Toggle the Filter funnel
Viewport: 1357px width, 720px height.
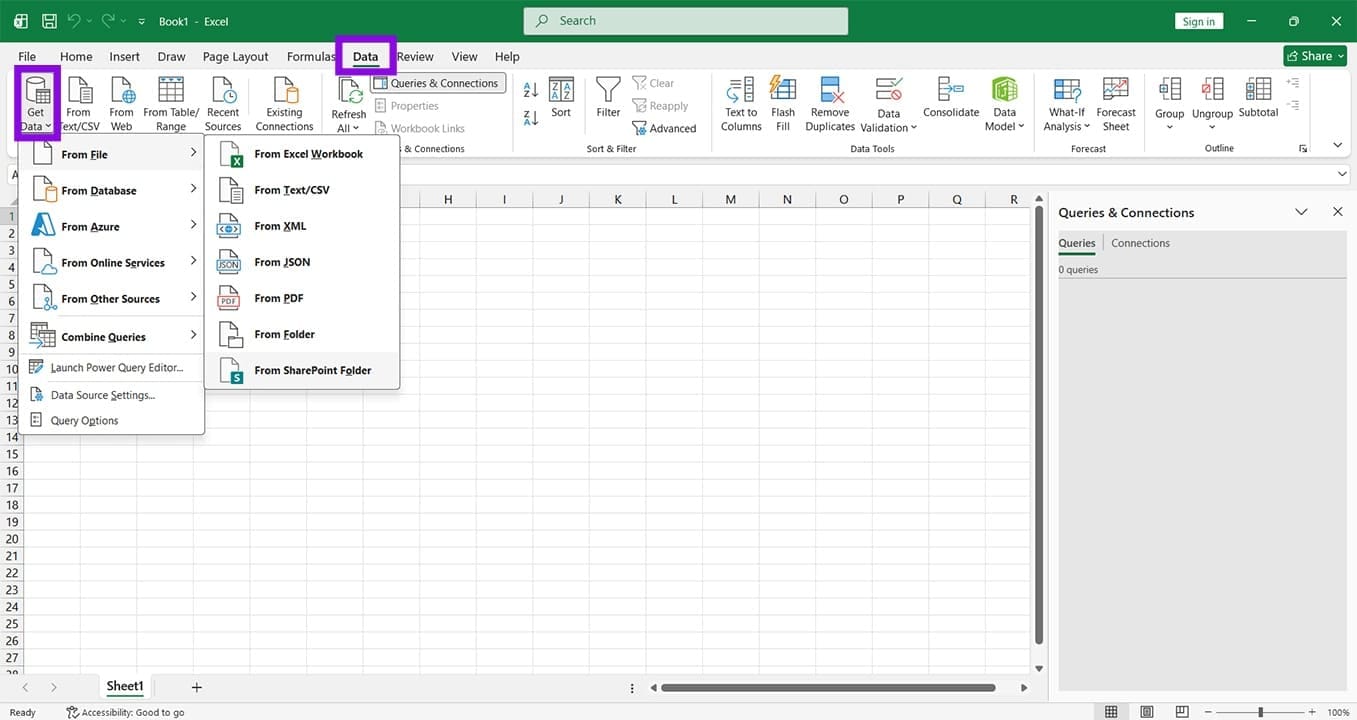(x=608, y=98)
